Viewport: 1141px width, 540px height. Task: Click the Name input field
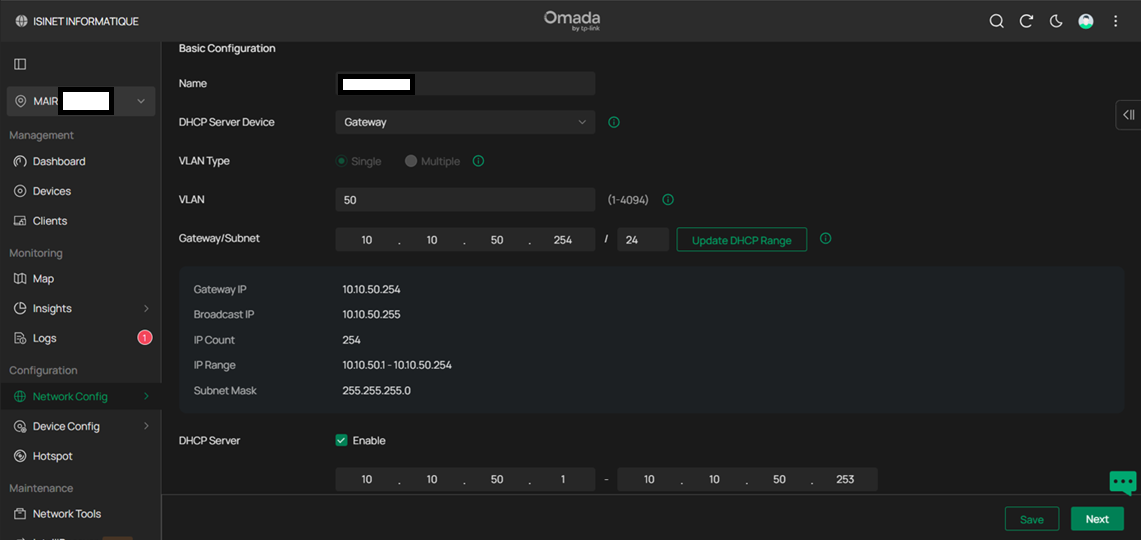(x=465, y=84)
